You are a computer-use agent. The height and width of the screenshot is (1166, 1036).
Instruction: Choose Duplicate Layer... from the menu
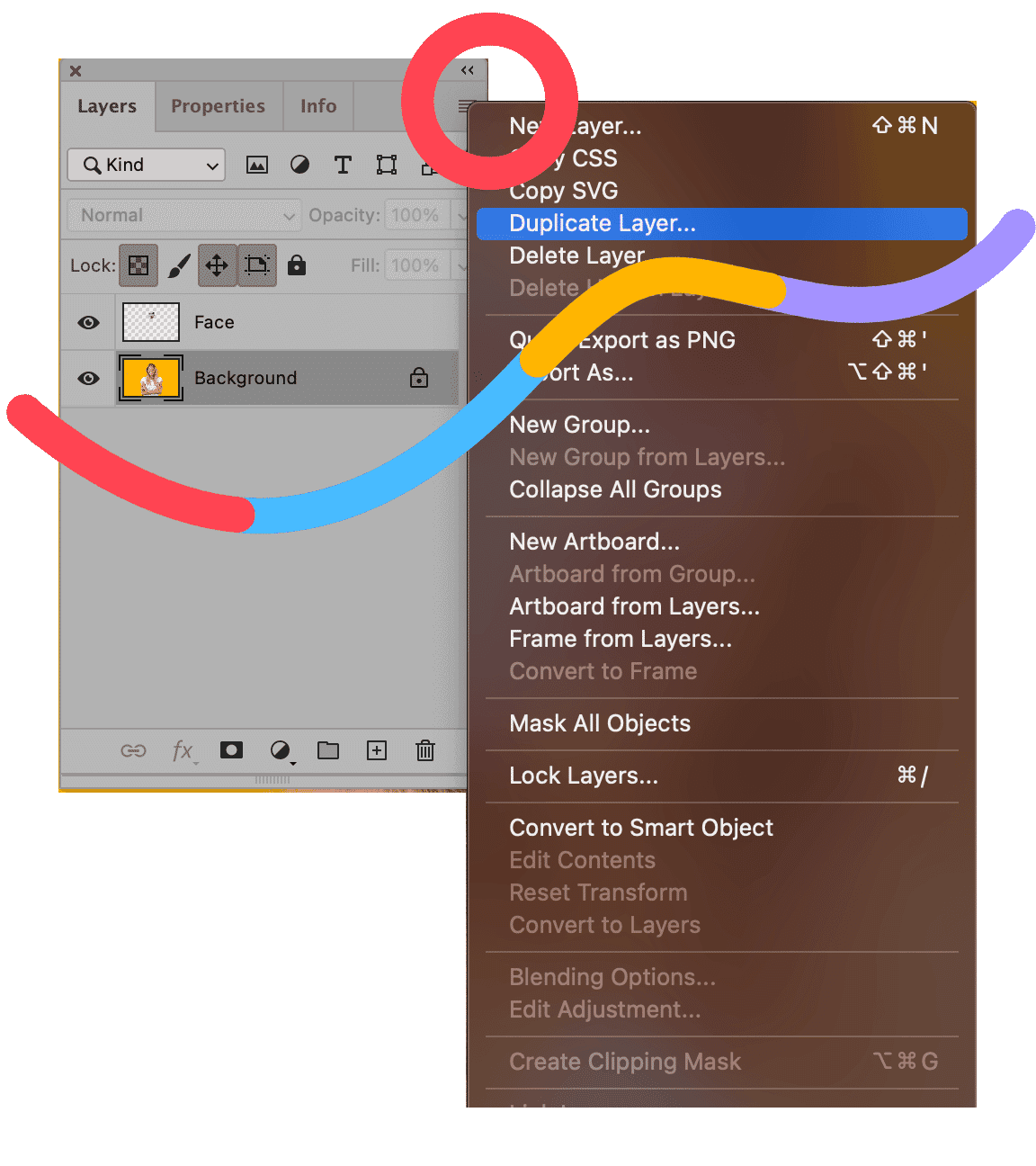(x=603, y=223)
